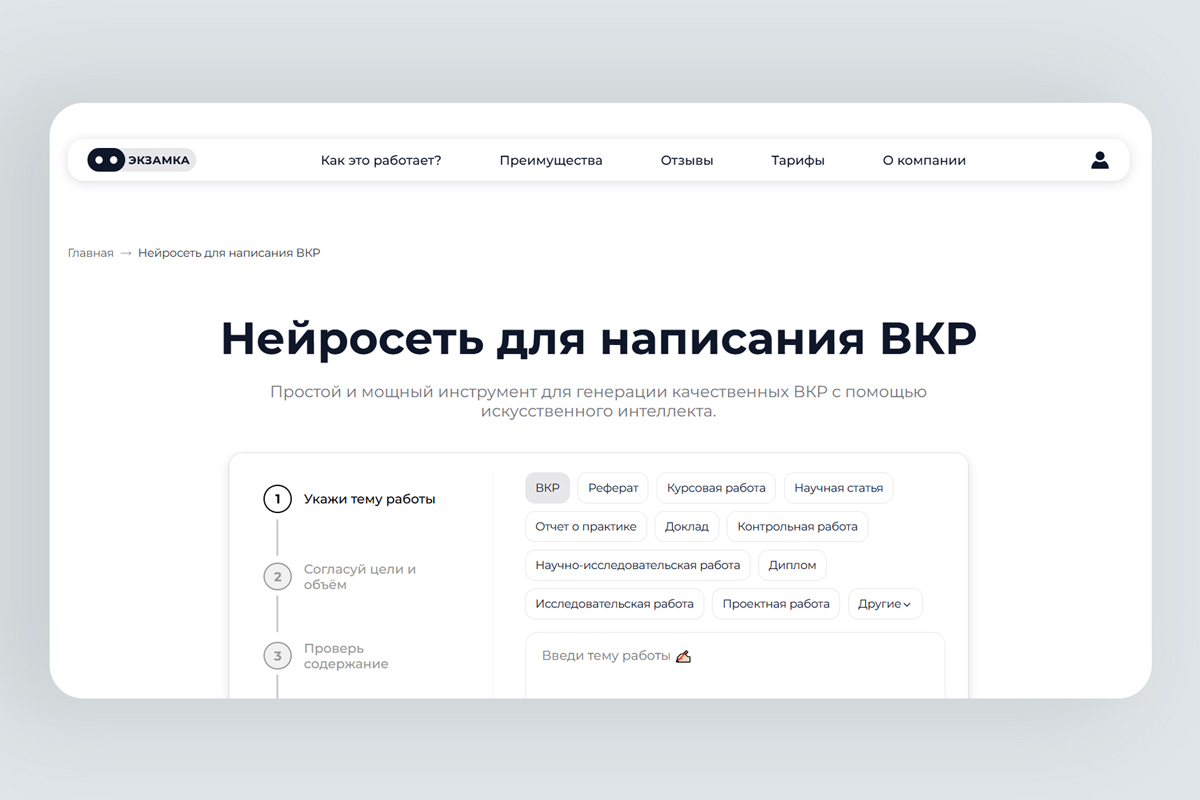Open the О компании nav link
This screenshot has height=800, width=1200.
(924, 160)
